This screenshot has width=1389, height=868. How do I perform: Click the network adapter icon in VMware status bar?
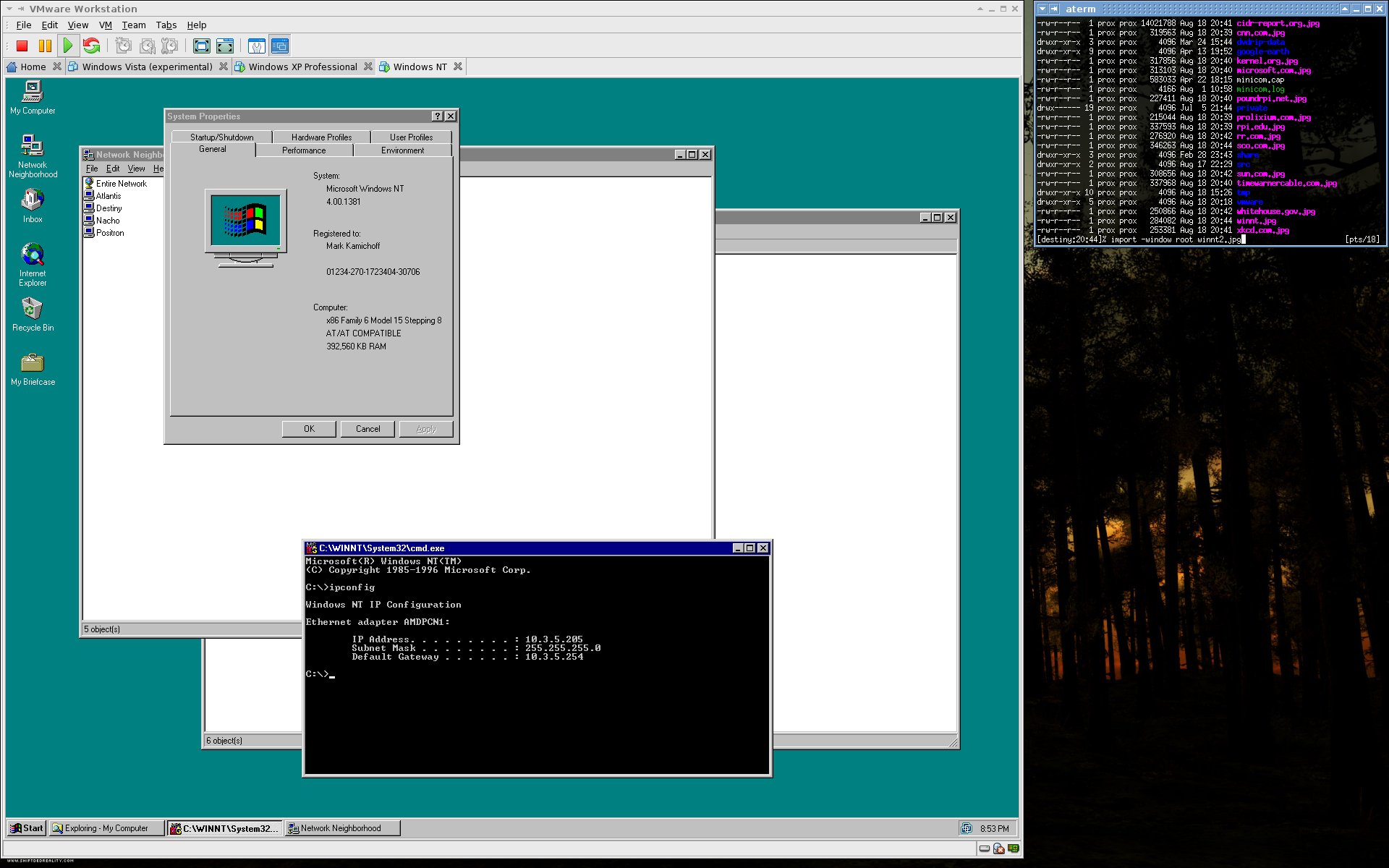coord(1013,848)
